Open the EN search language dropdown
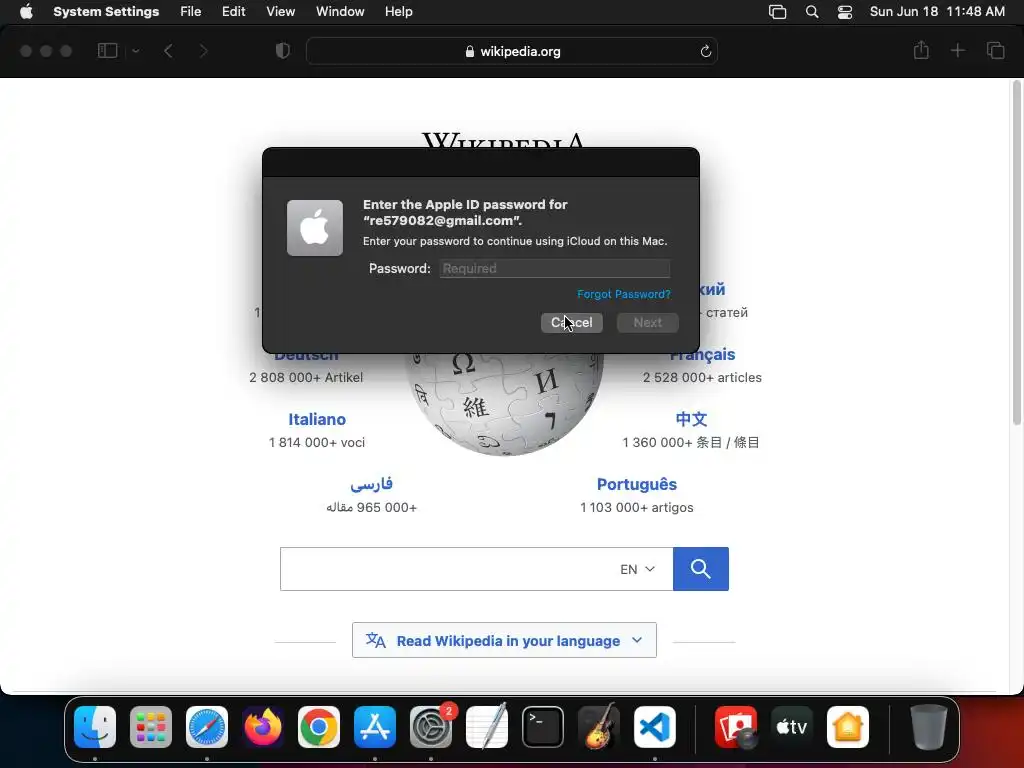Image resolution: width=1024 pixels, height=768 pixels. tap(637, 569)
